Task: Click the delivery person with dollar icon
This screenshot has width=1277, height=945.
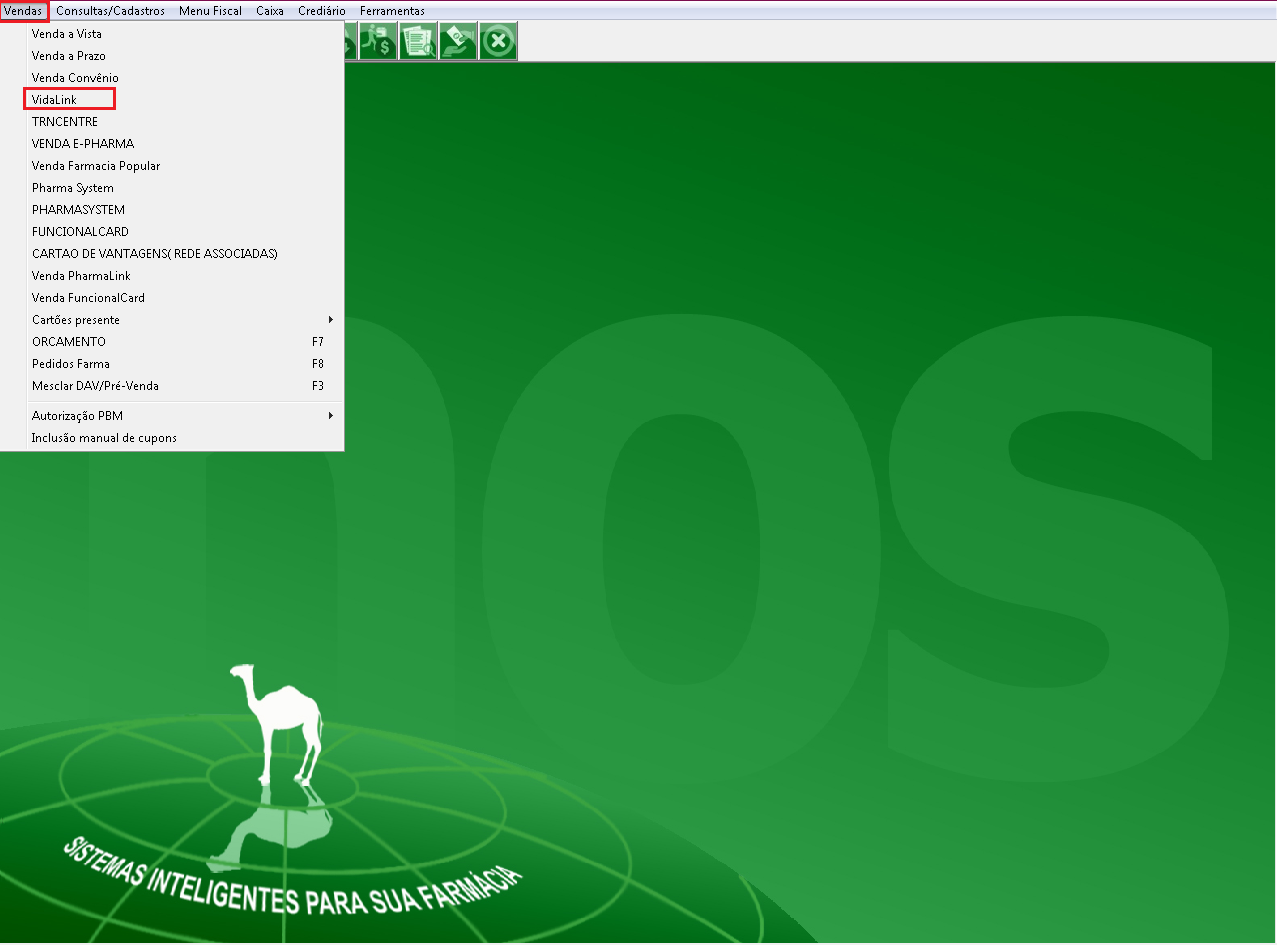Action: [378, 42]
